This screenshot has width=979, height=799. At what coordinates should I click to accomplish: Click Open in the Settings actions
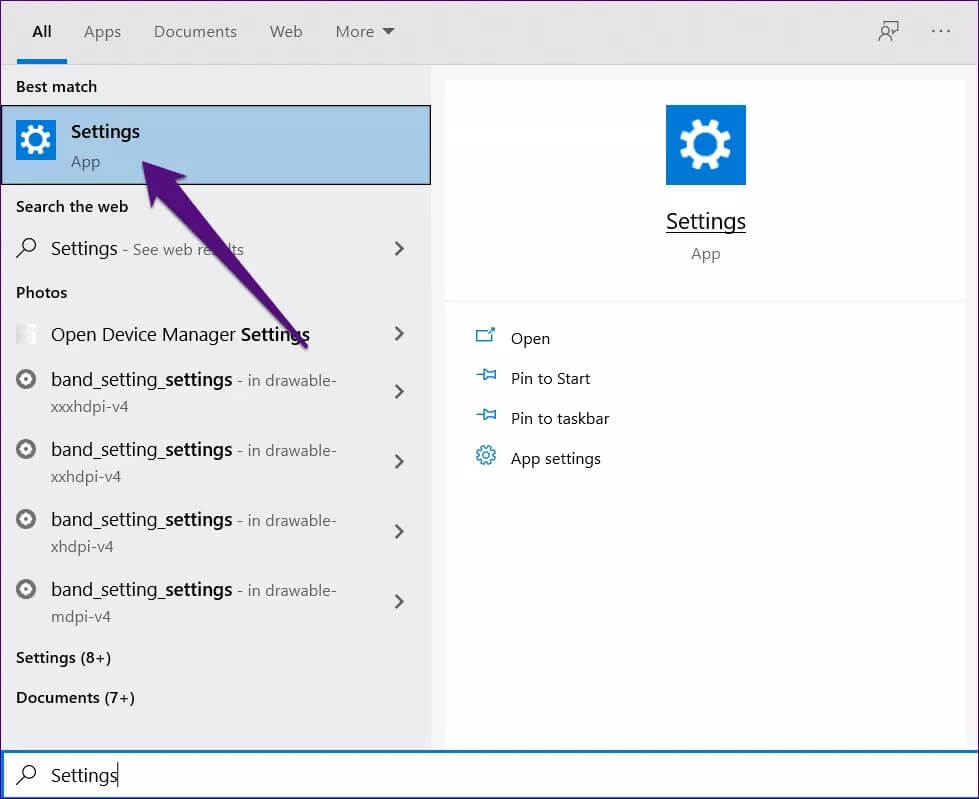(x=530, y=338)
